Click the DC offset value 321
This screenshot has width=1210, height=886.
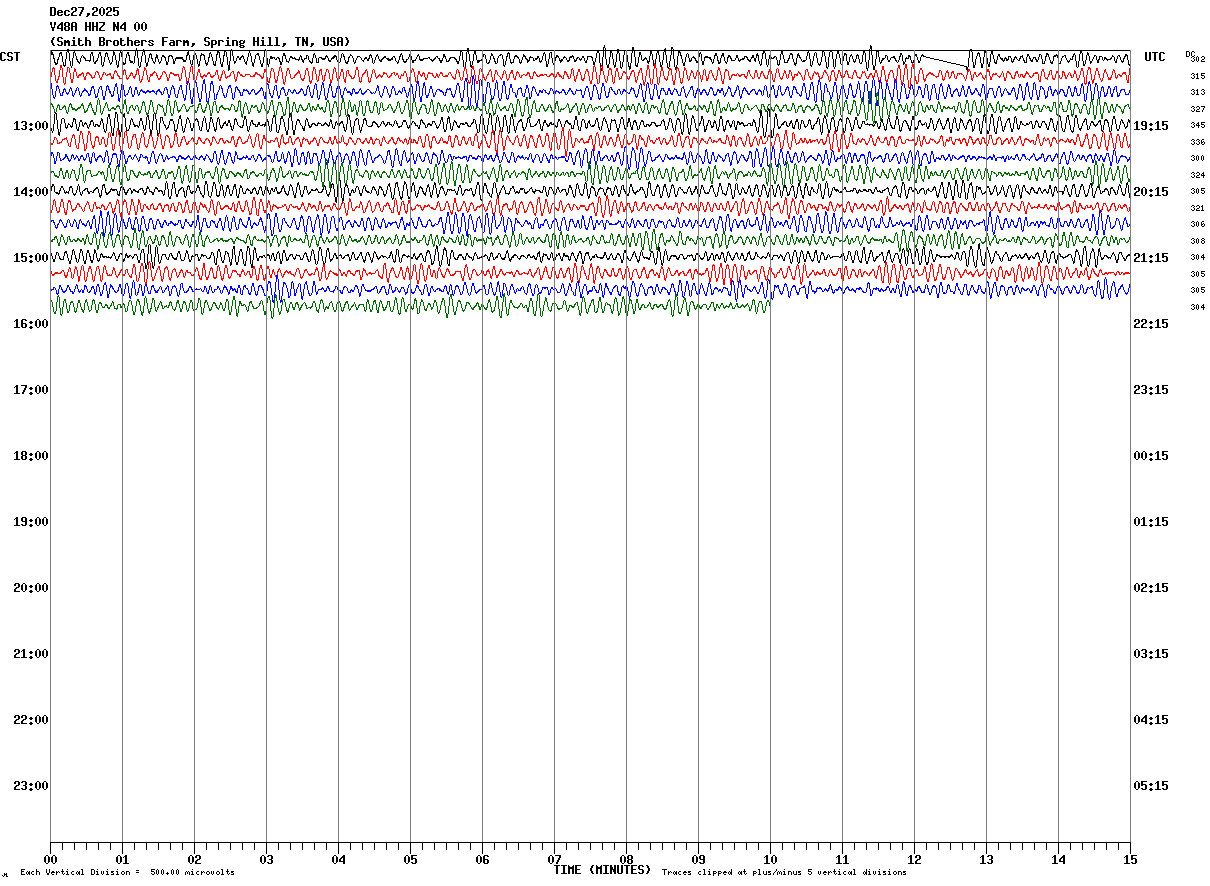click(x=1197, y=208)
